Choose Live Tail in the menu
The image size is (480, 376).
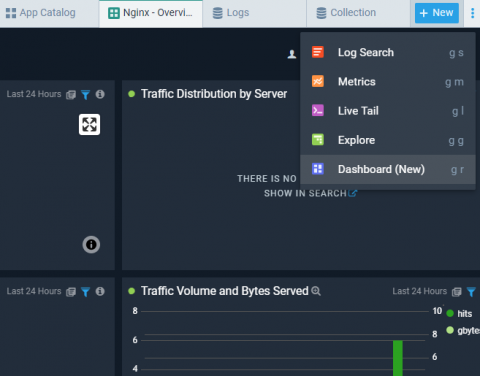(388, 111)
